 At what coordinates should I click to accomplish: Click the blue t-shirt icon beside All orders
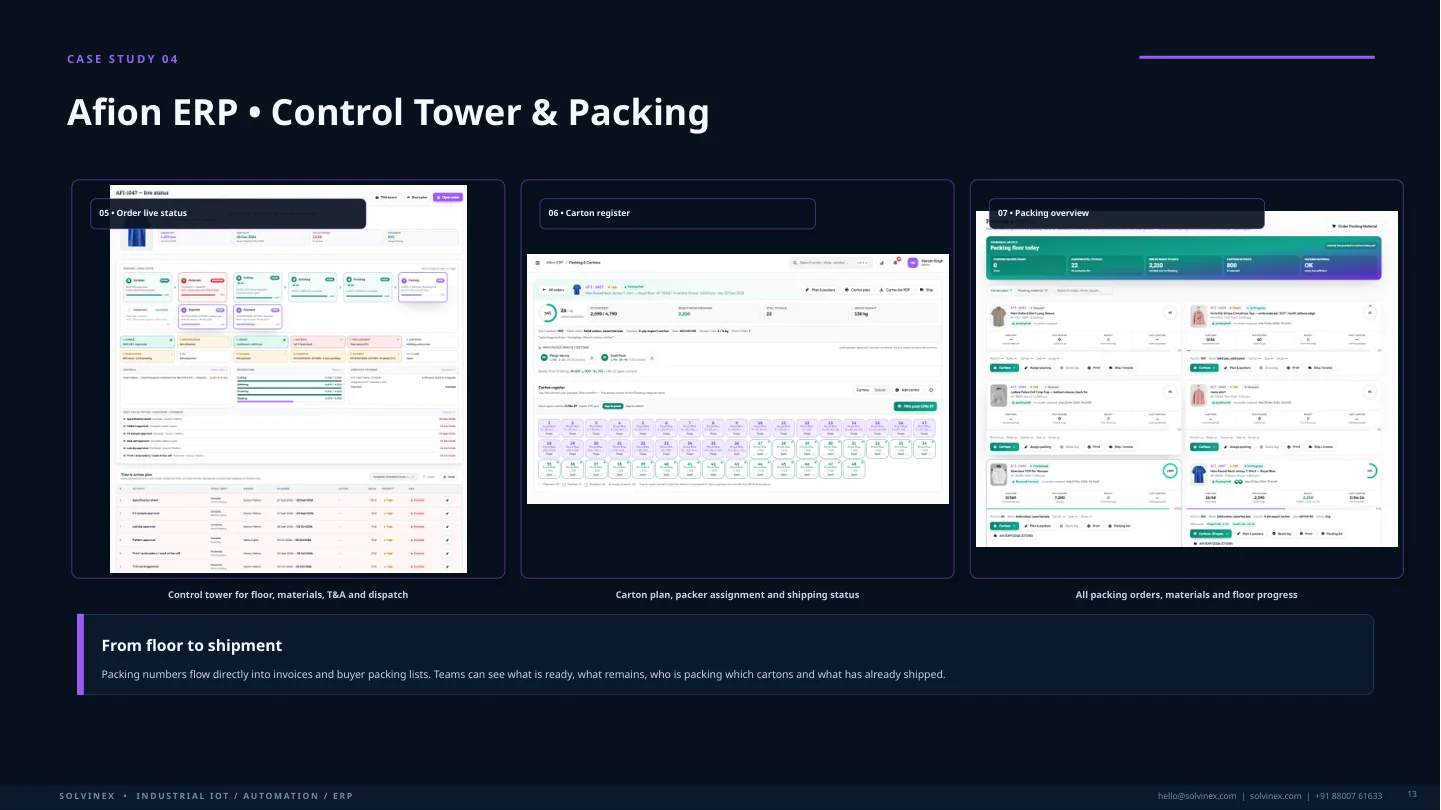tap(576, 289)
